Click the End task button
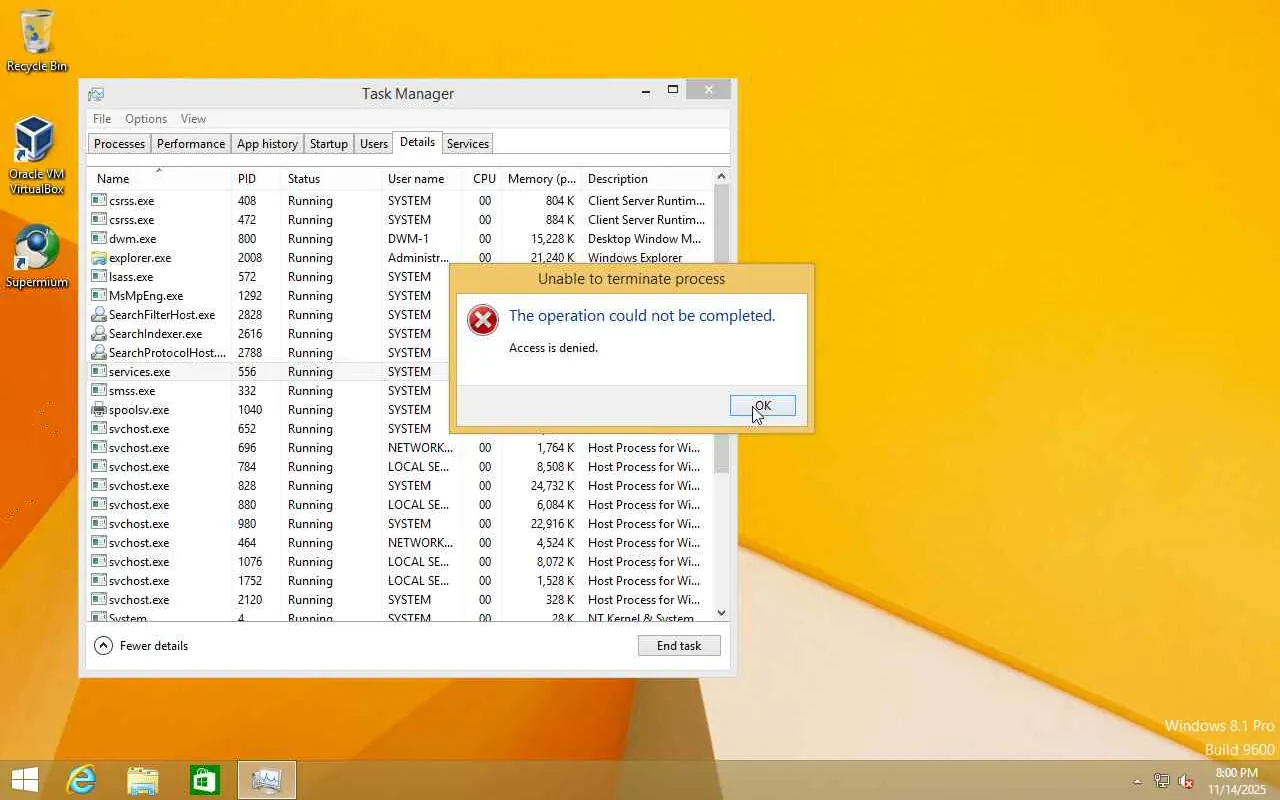The height and width of the screenshot is (800, 1280). 679,646
